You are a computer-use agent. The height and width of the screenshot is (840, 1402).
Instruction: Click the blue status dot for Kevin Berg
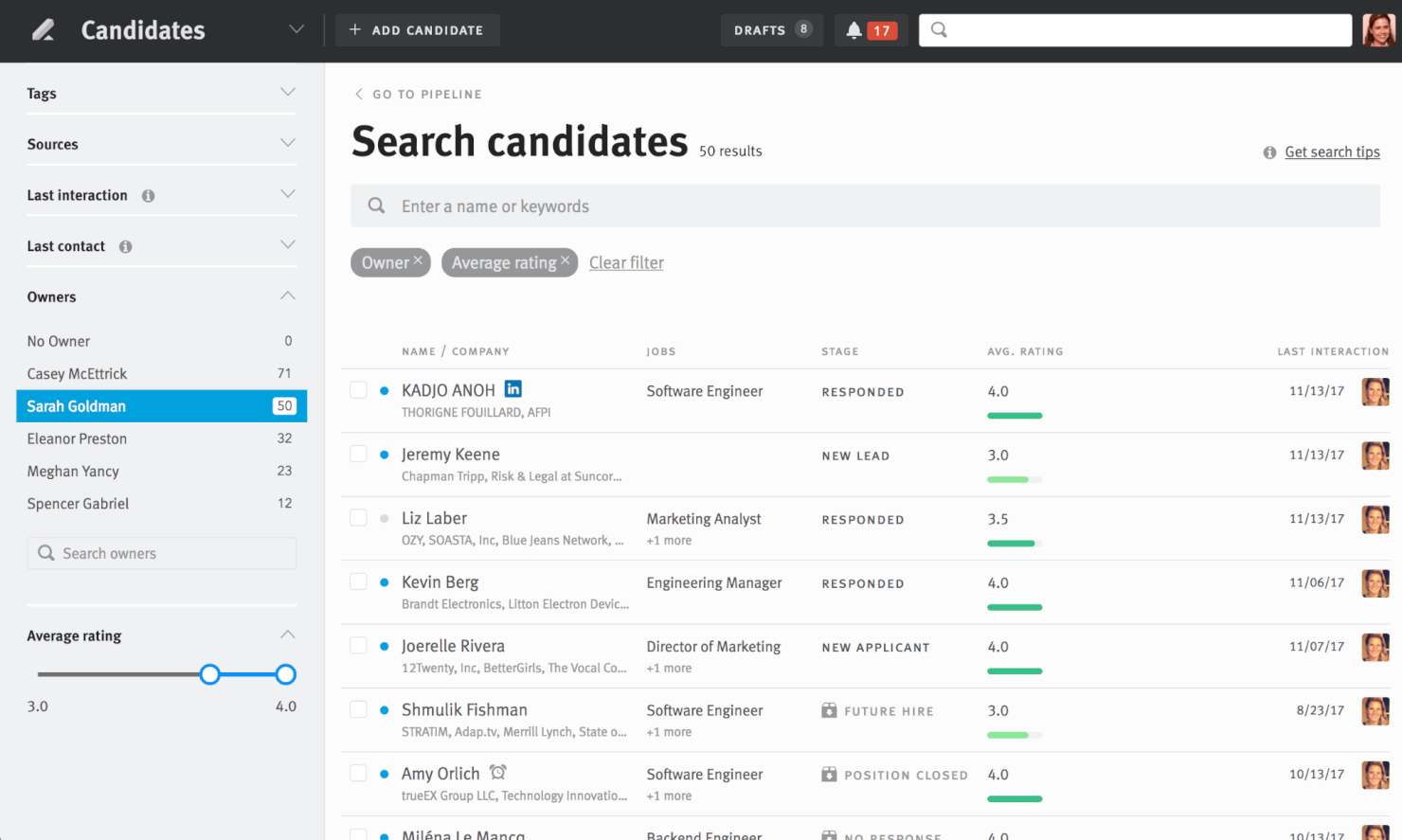(384, 582)
